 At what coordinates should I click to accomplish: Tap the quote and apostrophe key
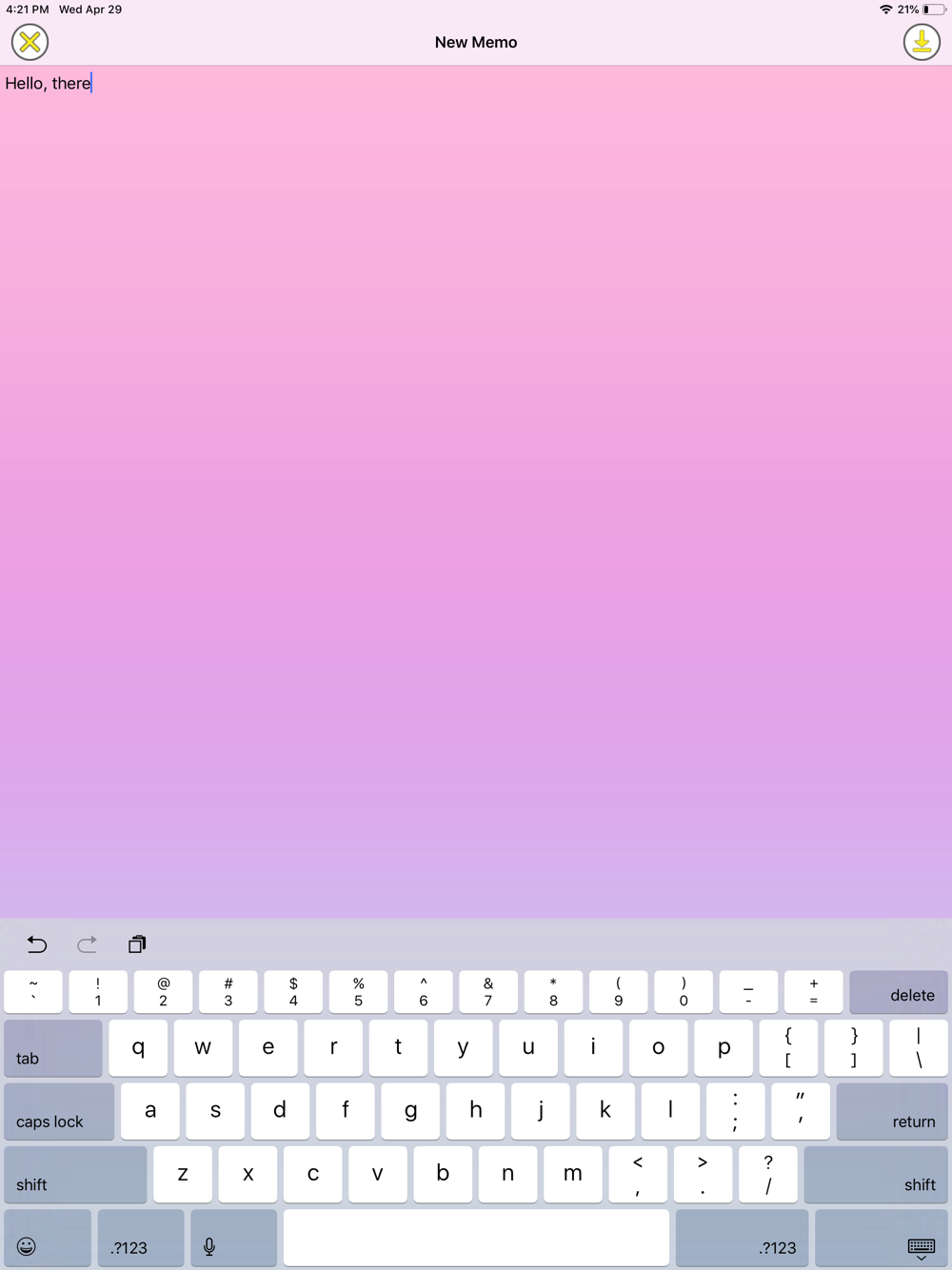[x=801, y=1111]
